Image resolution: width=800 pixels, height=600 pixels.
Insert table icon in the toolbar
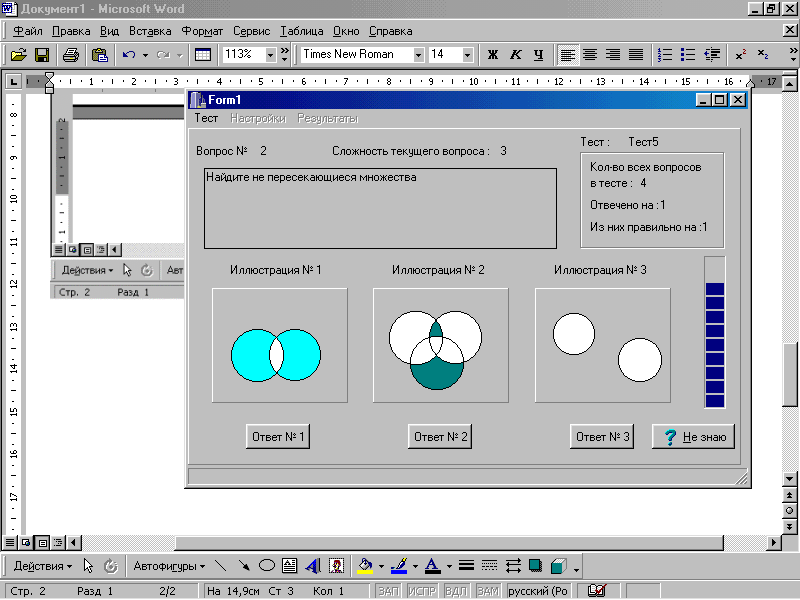click(x=203, y=55)
